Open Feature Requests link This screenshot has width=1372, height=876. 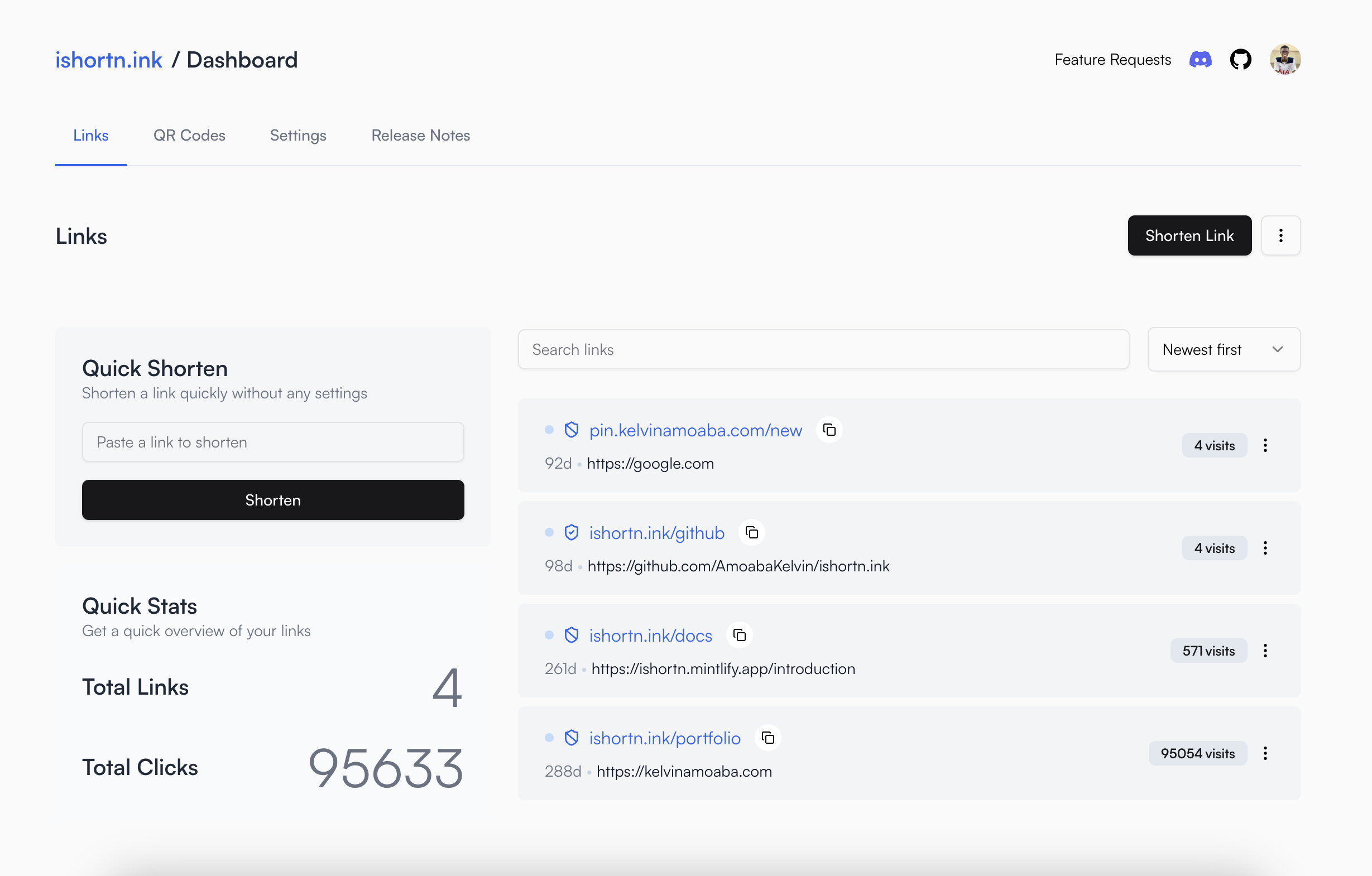(x=1112, y=59)
